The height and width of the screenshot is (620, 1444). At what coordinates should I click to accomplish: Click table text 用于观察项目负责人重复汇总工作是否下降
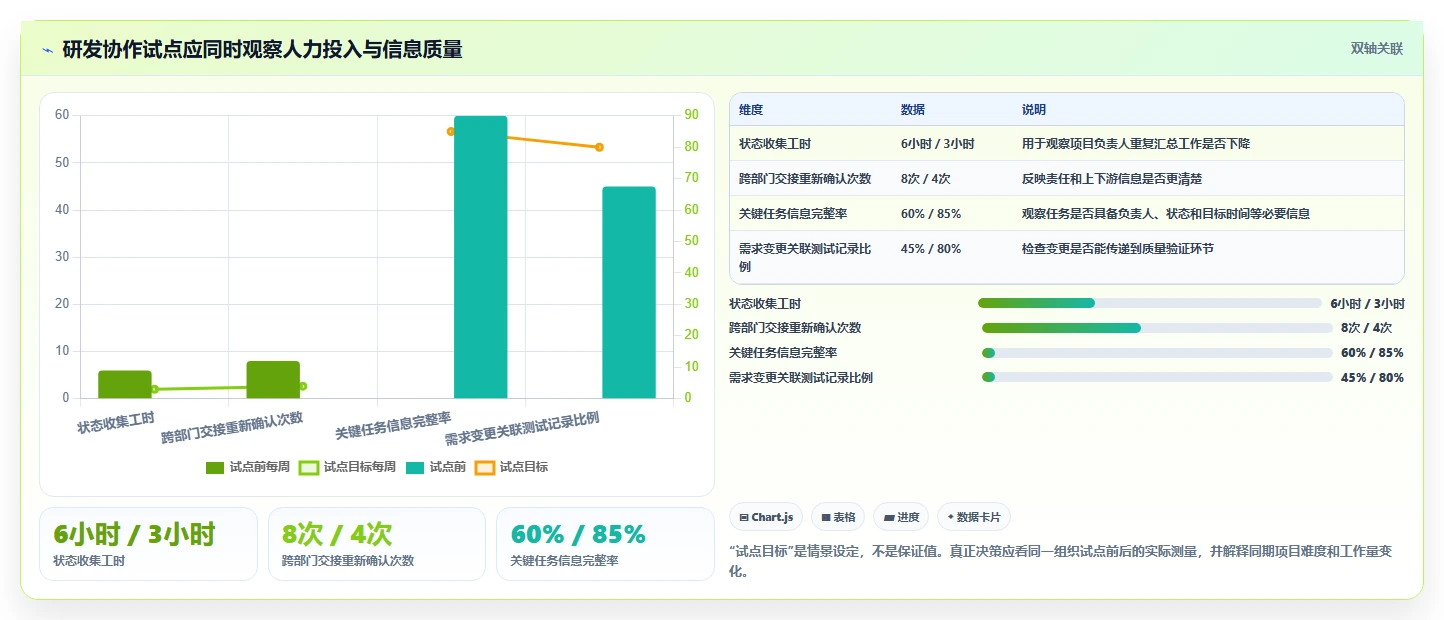pyautogui.click(x=1135, y=144)
